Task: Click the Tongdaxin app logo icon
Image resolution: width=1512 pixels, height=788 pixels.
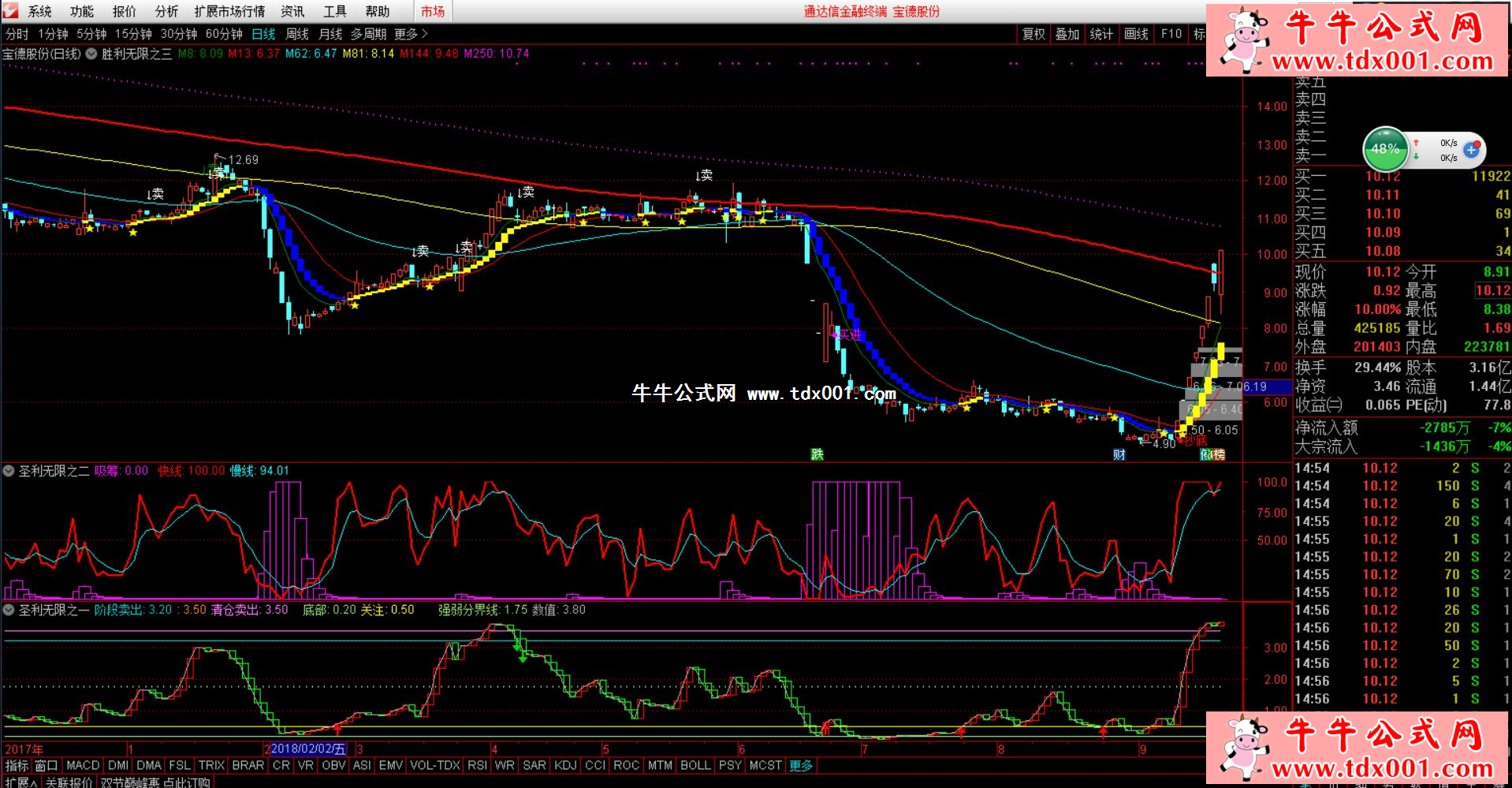Action: (x=9, y=10)
